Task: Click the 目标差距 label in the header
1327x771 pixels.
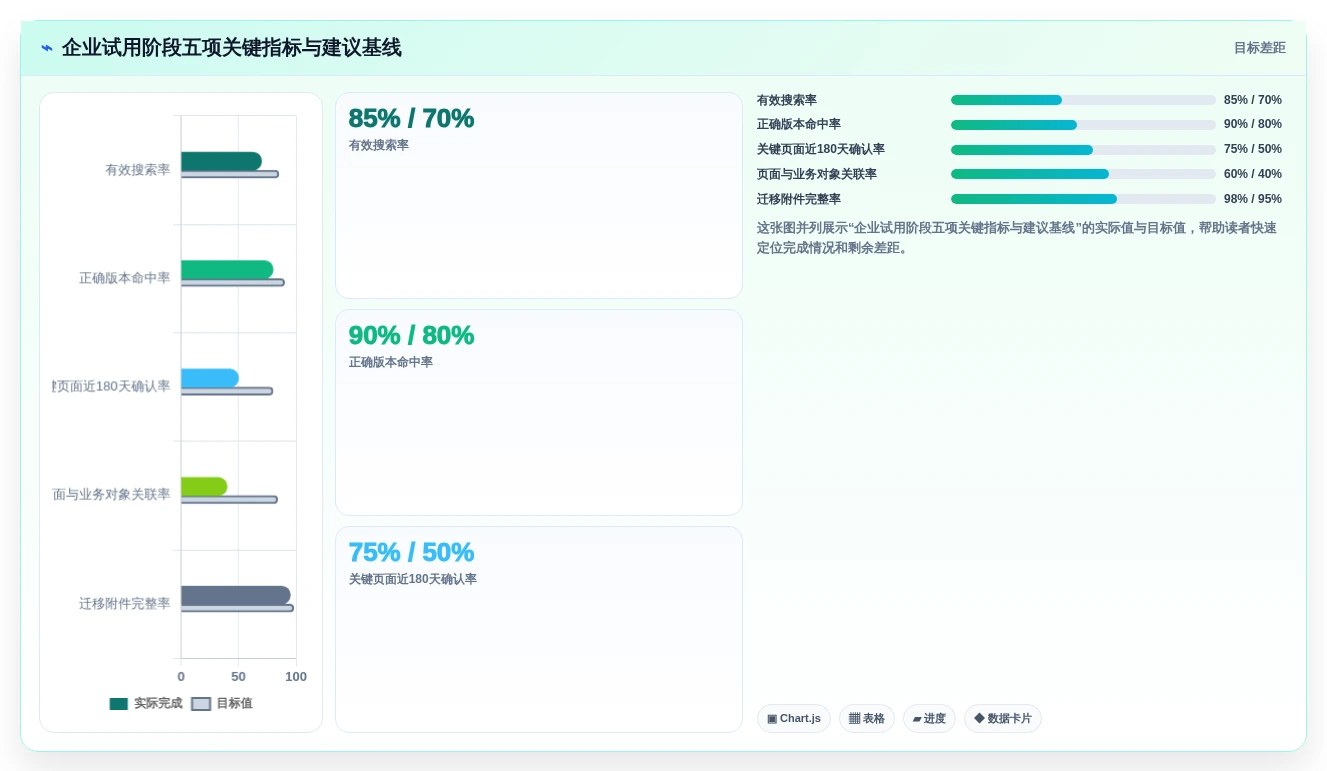Action: pyautogui.click(x=1259, y=48)
